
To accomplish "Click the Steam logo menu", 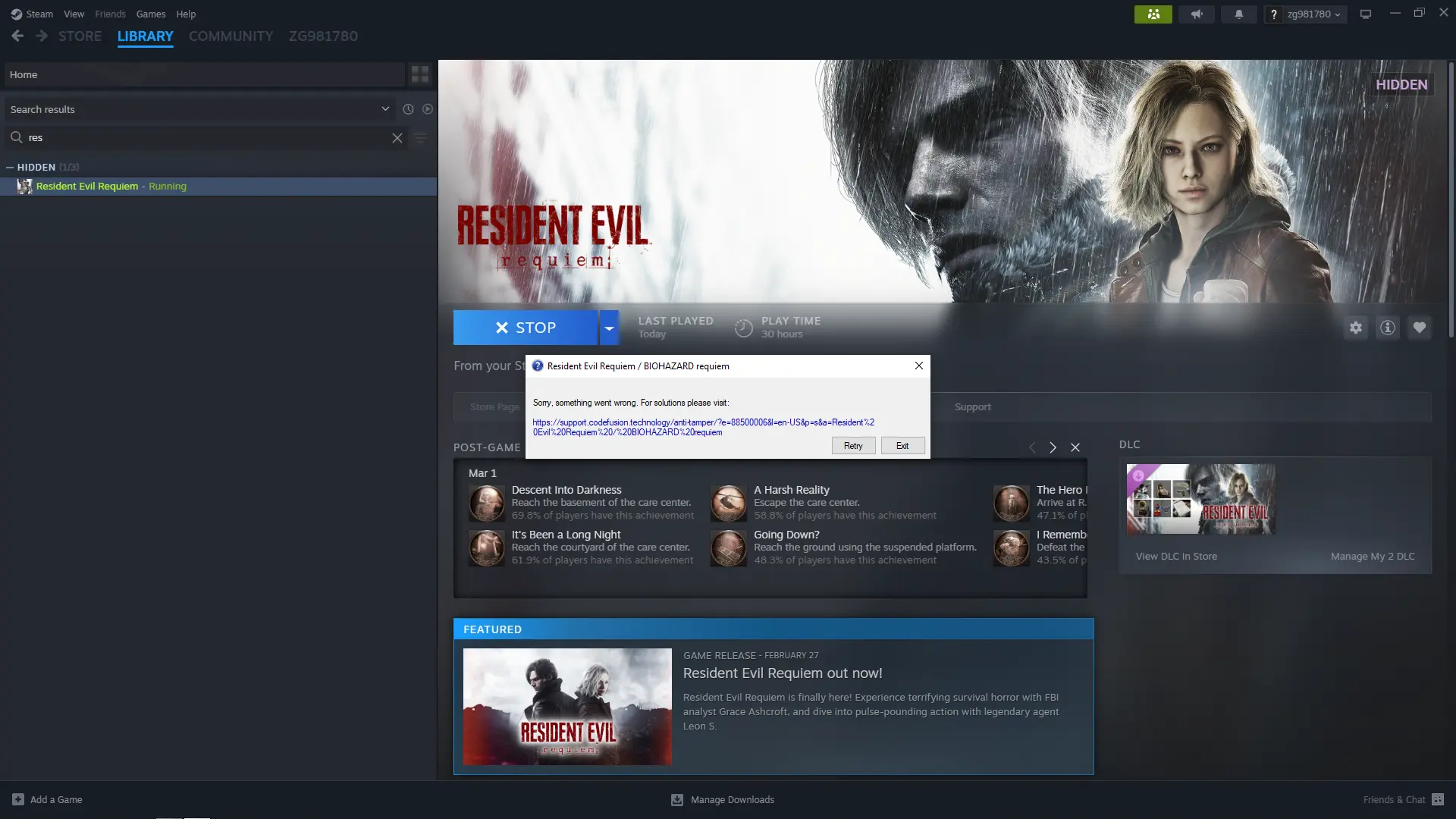I will tap(32, 14).
